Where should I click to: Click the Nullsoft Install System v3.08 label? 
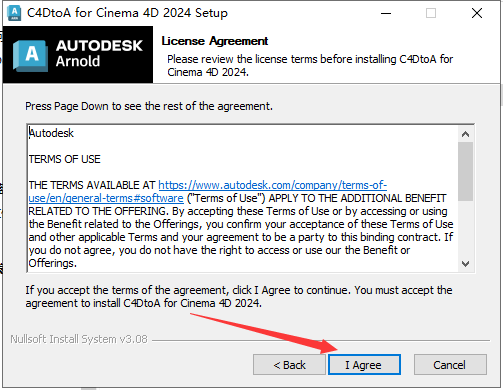(79, 339)
